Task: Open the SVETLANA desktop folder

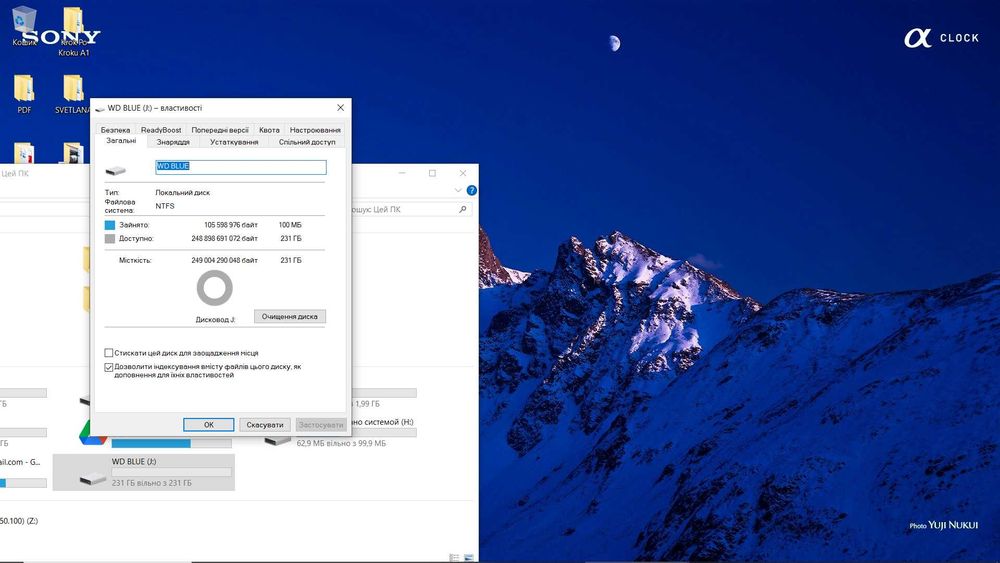Action: (x=72, y=94)
